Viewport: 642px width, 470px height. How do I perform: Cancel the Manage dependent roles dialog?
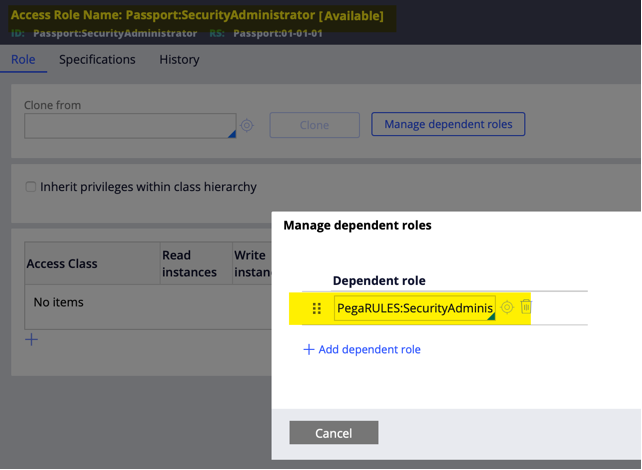click(334, 433)
